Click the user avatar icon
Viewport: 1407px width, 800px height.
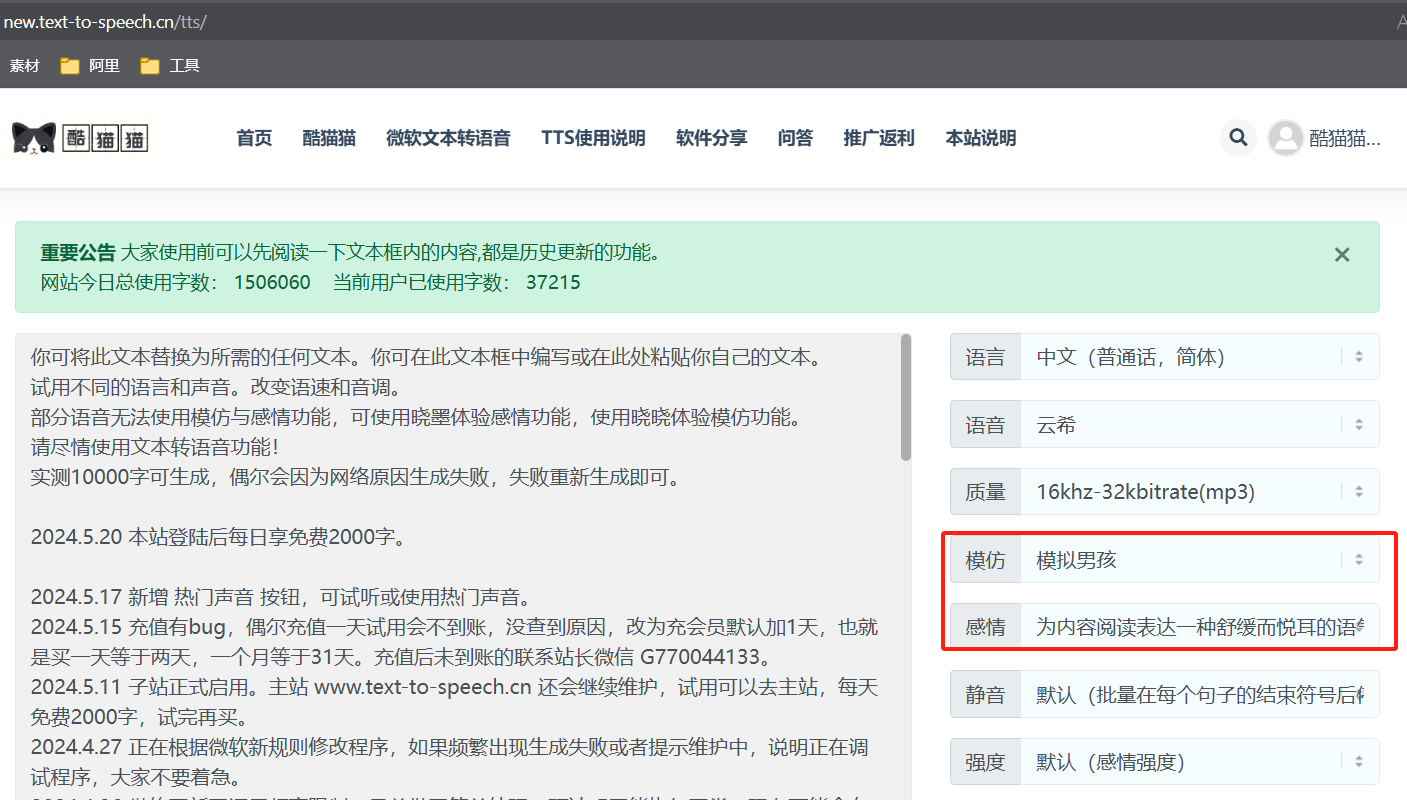tap(1285, 138)
